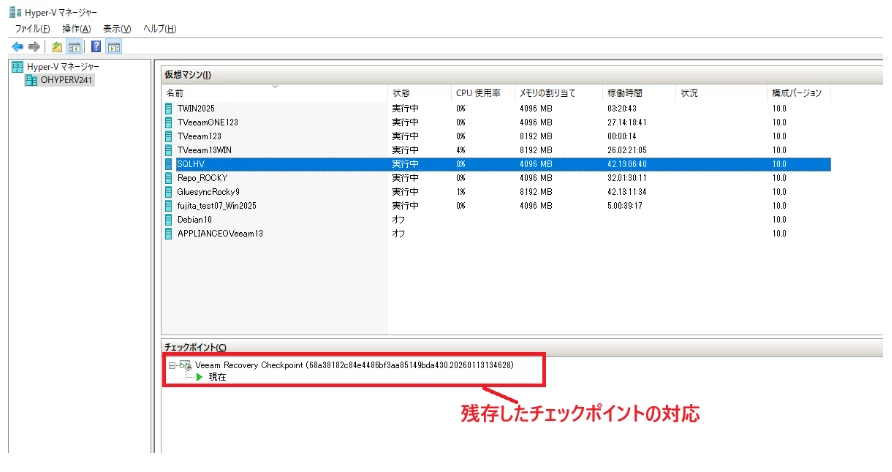The height and width of the screenshot is (472, 892).
Task: Click the 1% CPU usage of GluesyncRocky9
Action: coord(461,192)
